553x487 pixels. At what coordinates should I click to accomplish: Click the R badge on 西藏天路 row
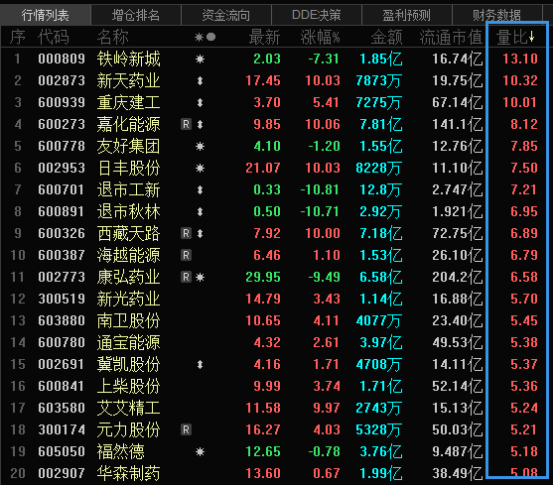(x=186, y=233)
